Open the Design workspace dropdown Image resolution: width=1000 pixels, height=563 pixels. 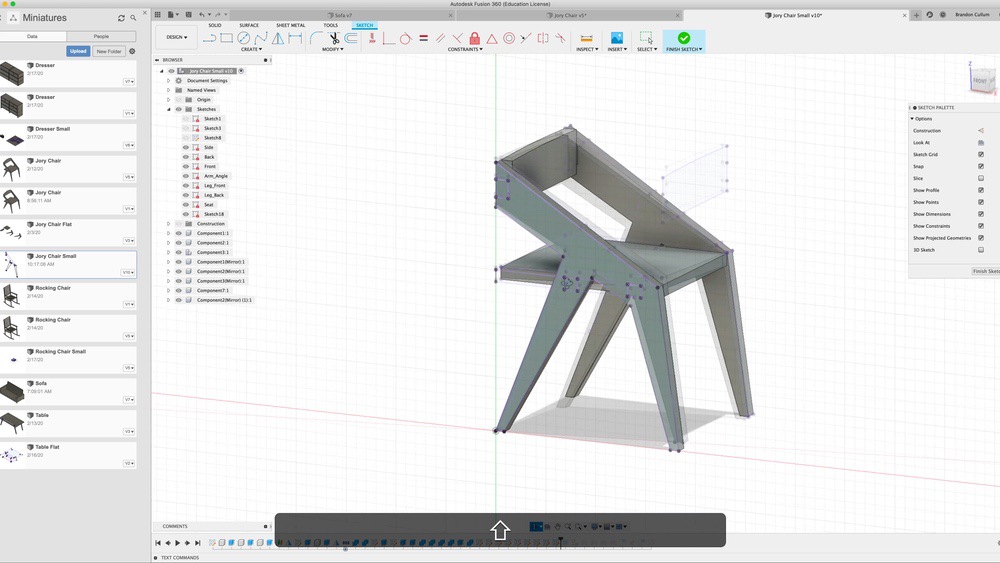pos(176,38)
